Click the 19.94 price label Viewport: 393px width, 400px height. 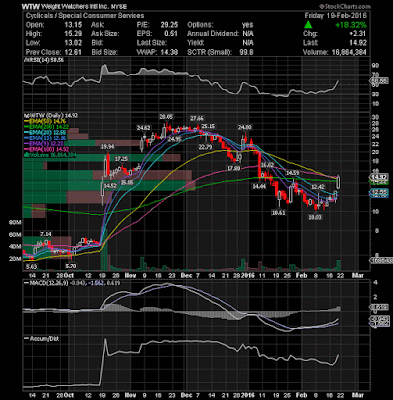pyautogui.click(x=107, y=146)
